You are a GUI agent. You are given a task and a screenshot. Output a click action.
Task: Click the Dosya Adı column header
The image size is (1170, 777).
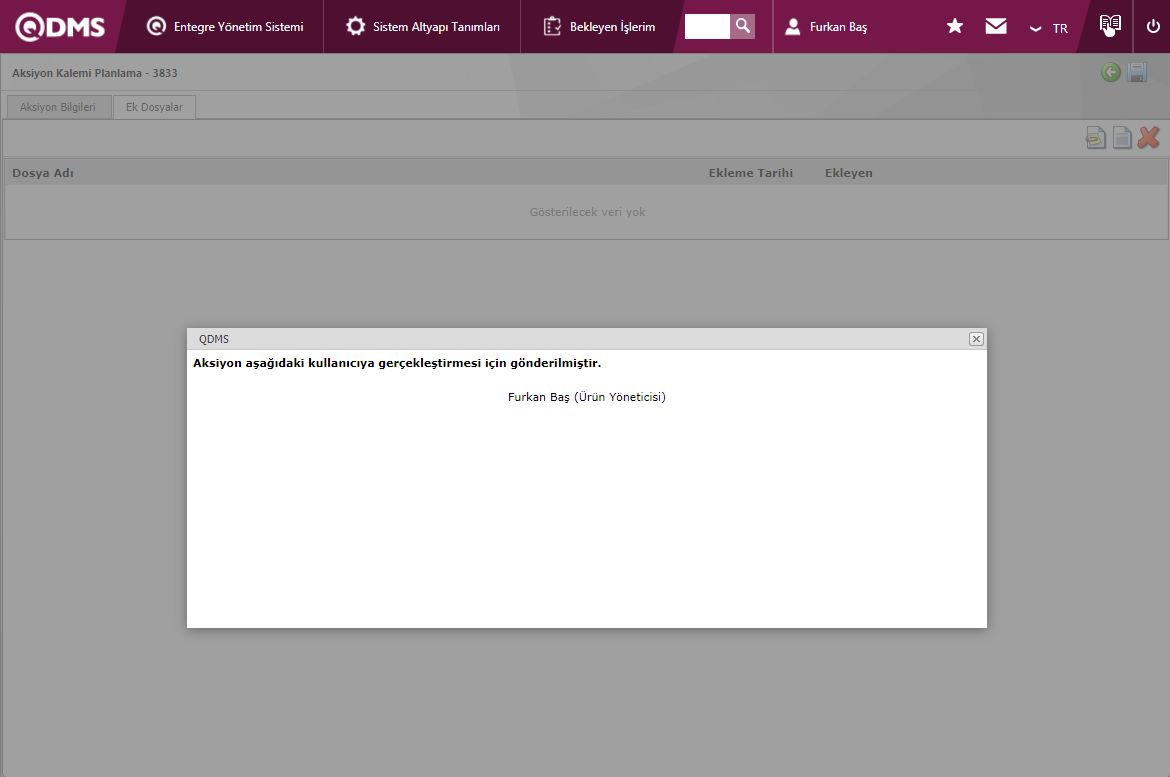click(43, 172)
